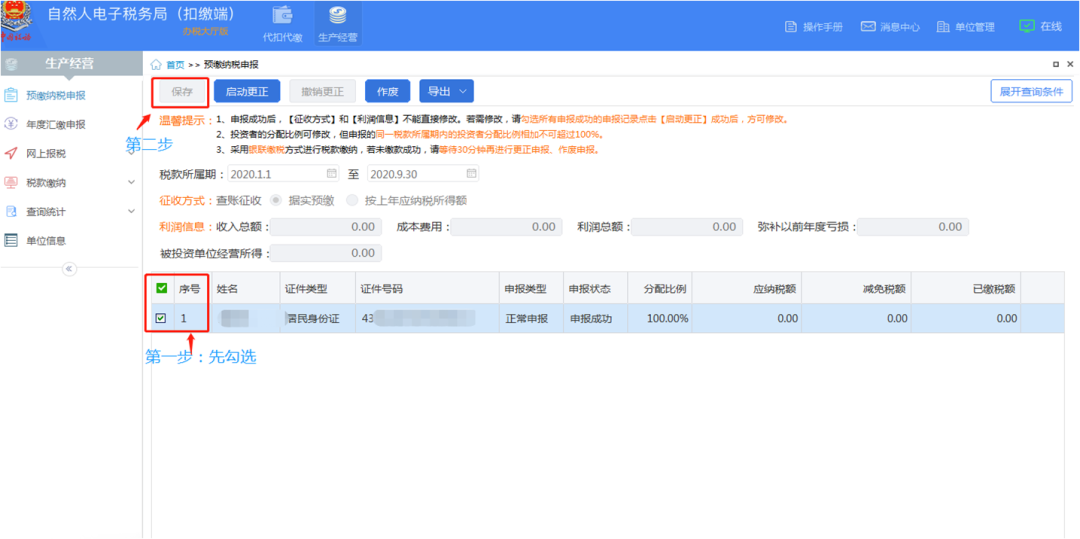This screenshot has width=1080, height=539.
Task: Click the 证件号码 column header
Action: tap(427, 288)
